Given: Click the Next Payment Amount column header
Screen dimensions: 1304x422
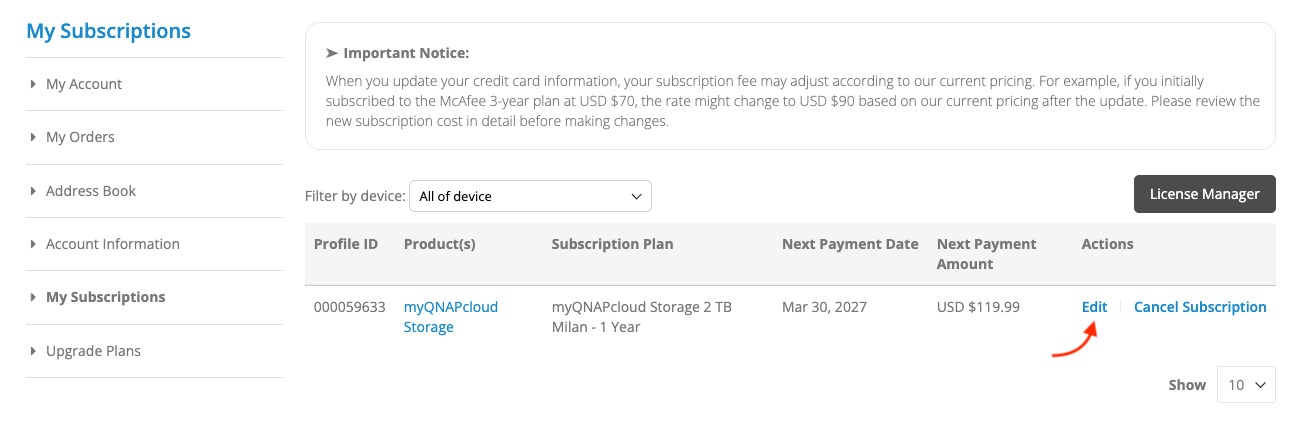Looking at the screenshot, I should click(986, 254).
